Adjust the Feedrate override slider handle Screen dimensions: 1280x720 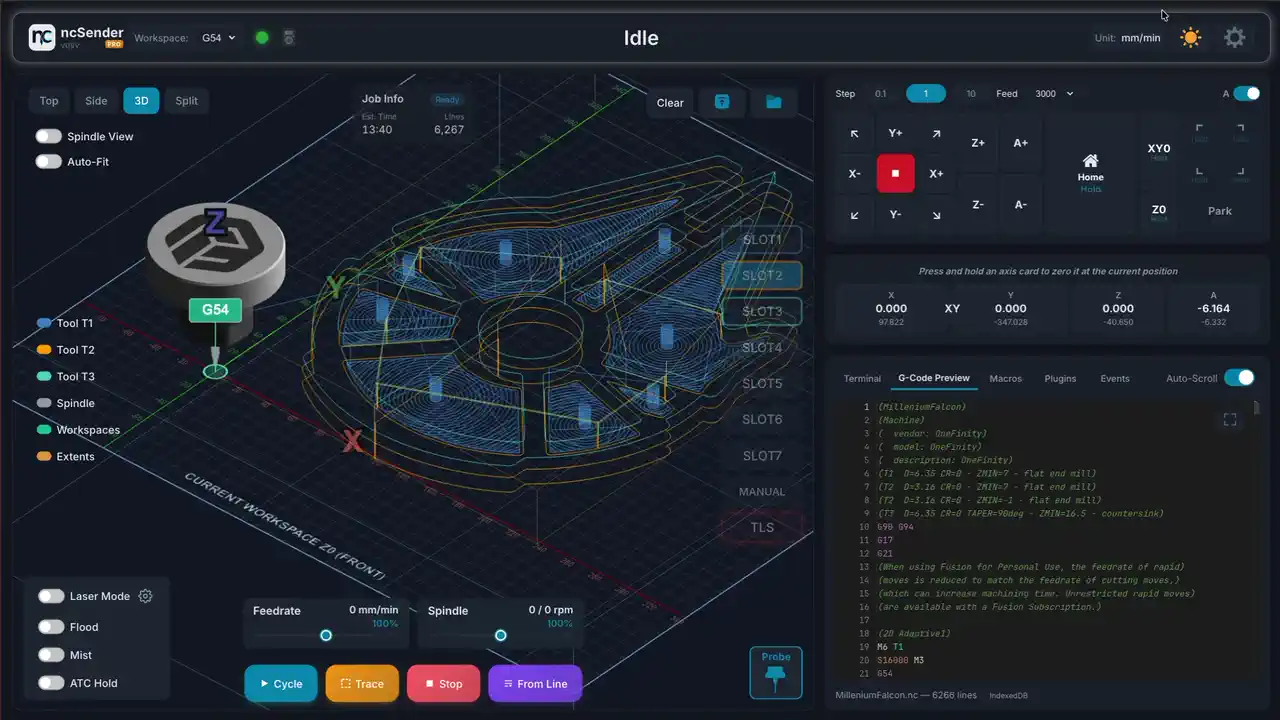point(326,635)
